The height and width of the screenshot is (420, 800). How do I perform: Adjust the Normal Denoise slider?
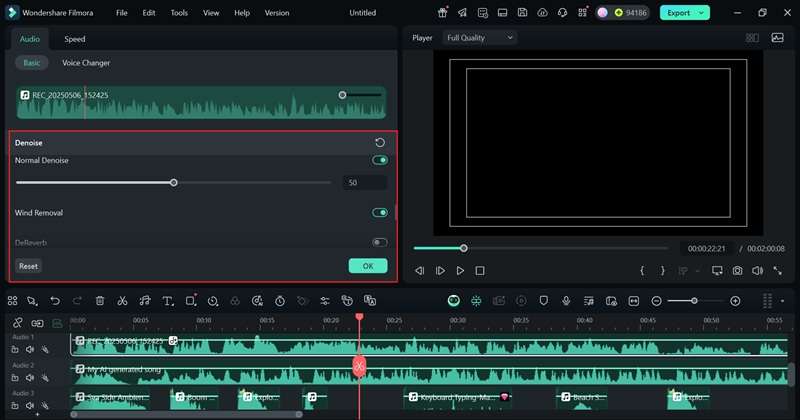pos(173,182)
